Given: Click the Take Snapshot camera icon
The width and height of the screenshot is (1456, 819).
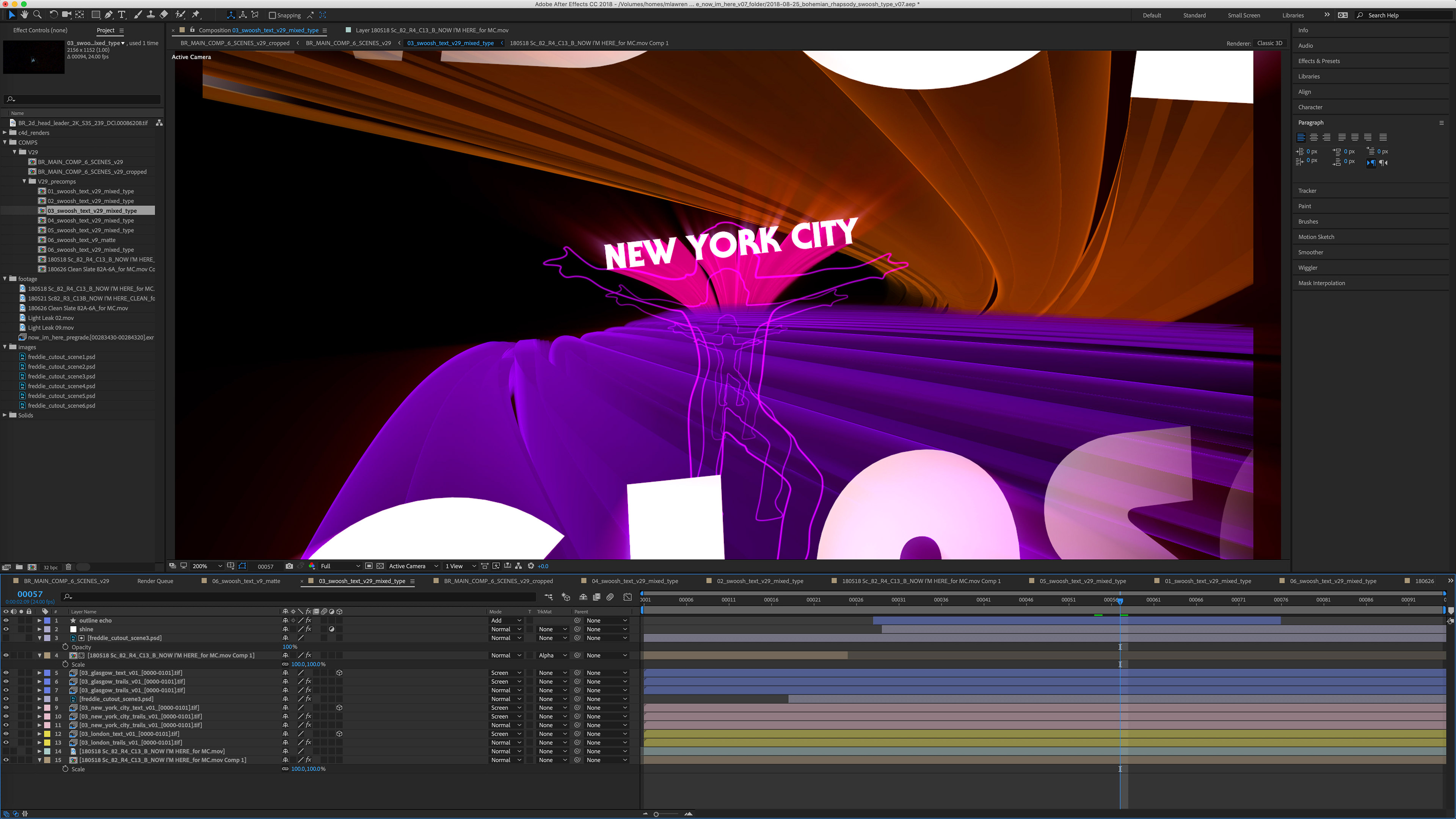Looking at the screenshot, I should point(289,566).
